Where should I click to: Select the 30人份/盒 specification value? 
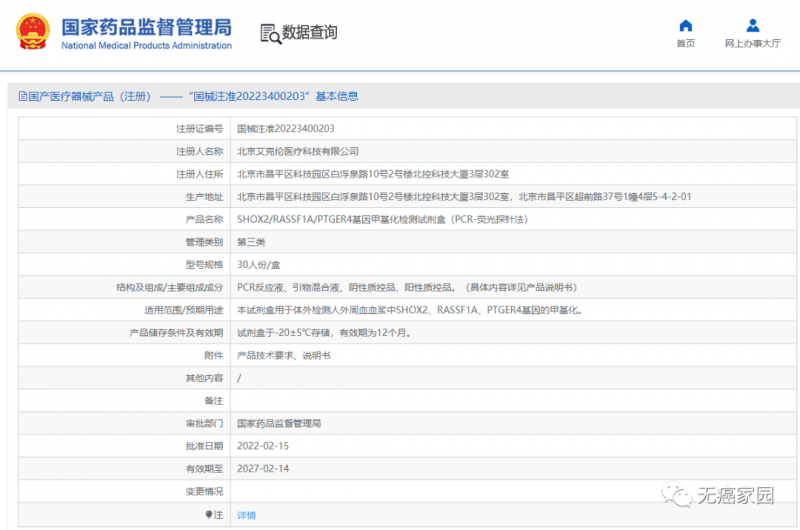pos(259,265)
